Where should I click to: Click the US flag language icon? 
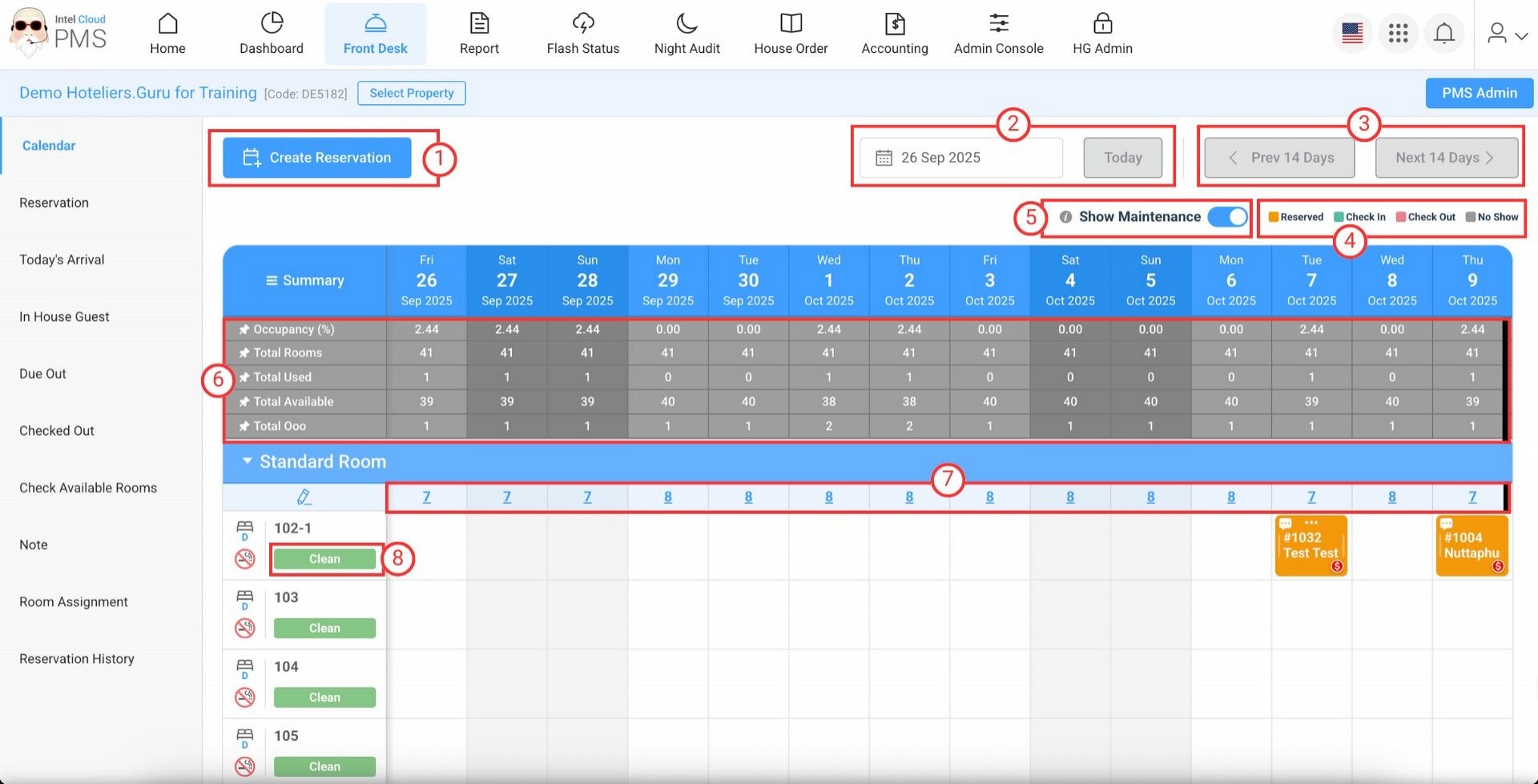tap(1352, 34)
